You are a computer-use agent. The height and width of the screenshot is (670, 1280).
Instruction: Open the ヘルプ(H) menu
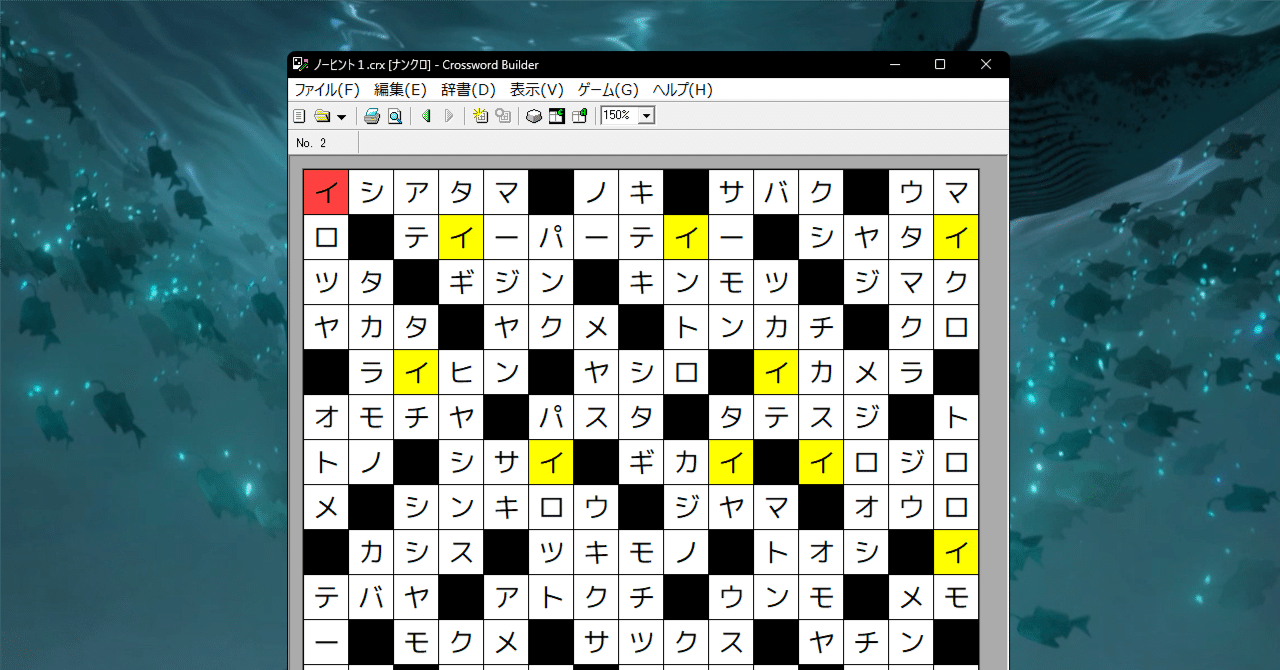684,90
